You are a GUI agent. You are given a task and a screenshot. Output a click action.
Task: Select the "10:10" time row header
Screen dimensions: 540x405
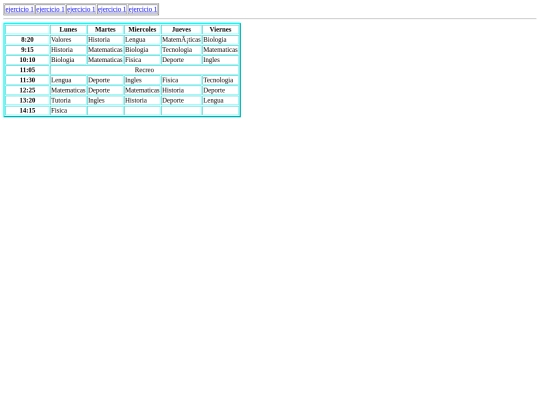tap(27, 60)
